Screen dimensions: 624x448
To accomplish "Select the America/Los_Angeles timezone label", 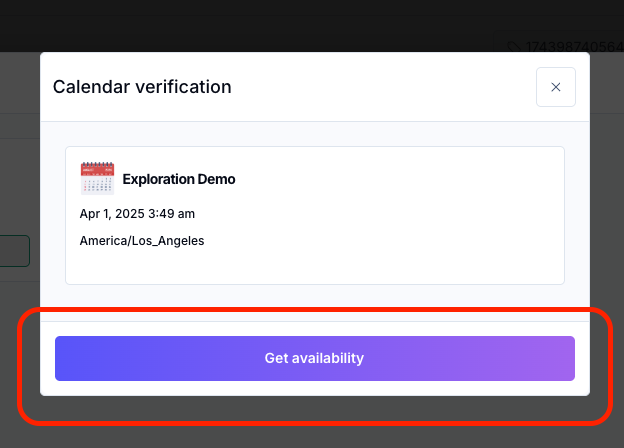I will pos(142,241).
